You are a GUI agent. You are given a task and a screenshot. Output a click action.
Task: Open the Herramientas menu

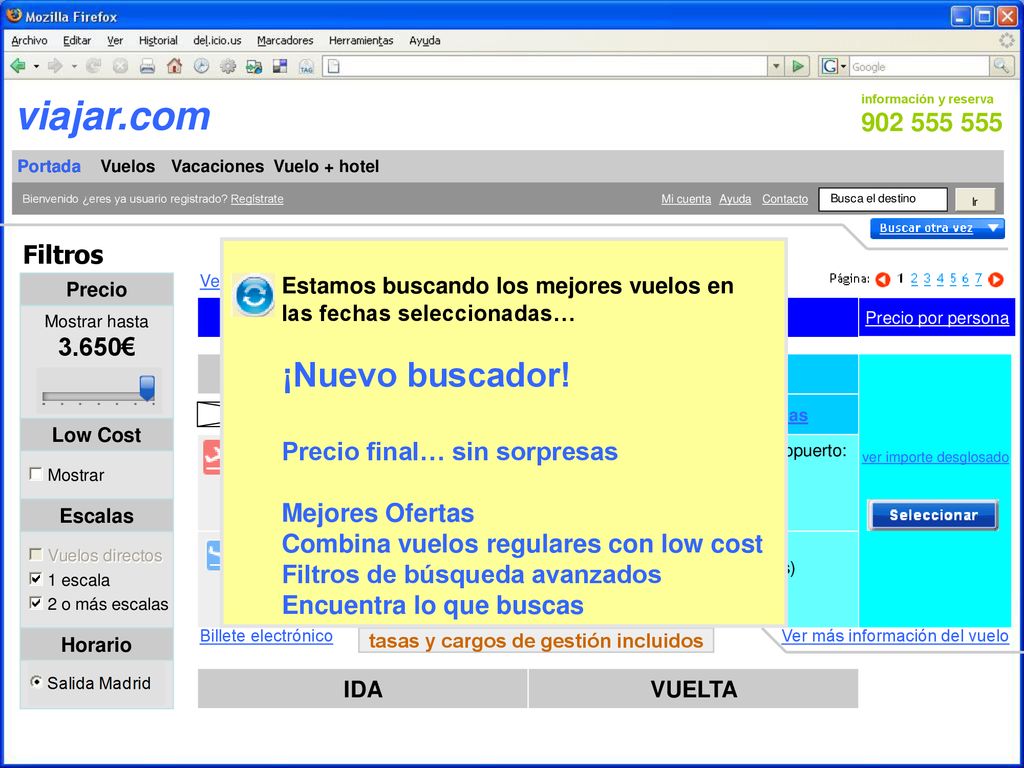361,40
